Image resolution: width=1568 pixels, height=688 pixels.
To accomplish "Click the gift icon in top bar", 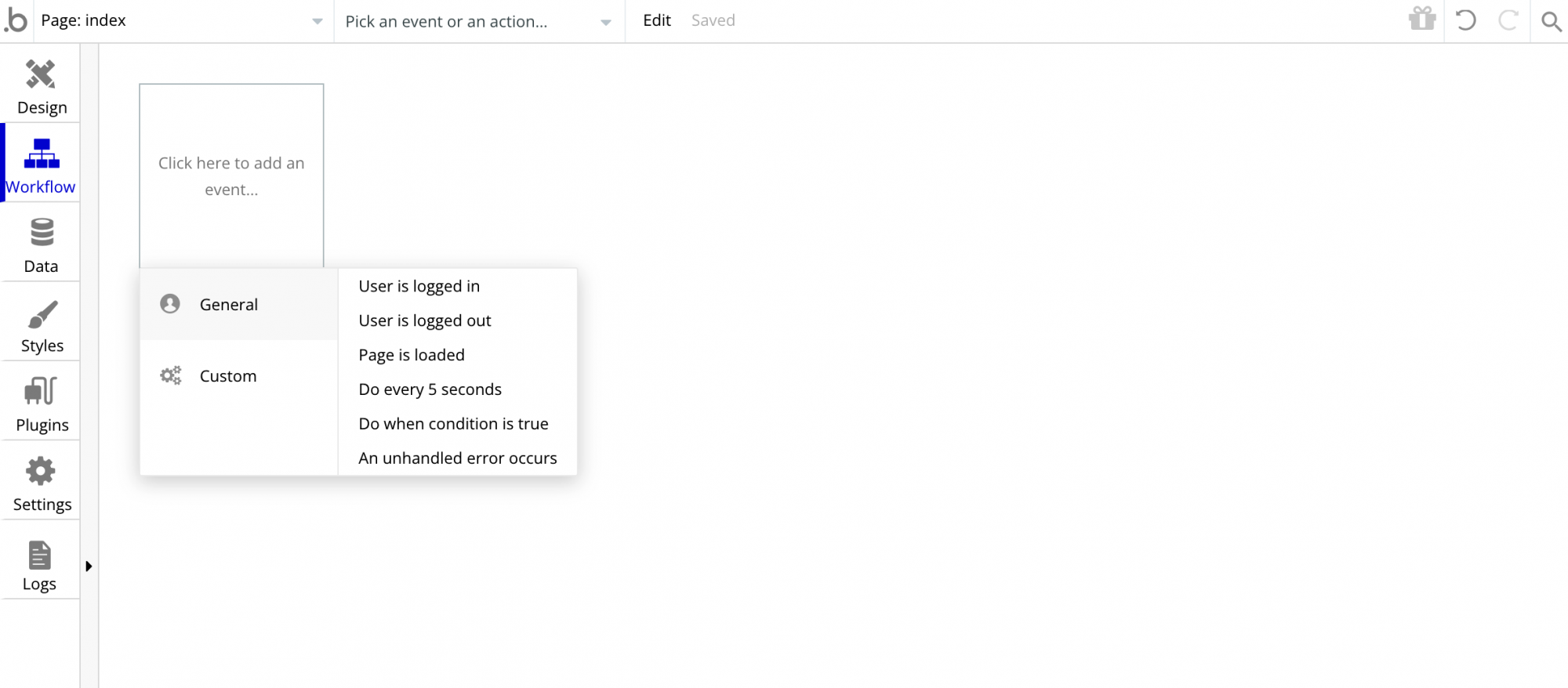I will (x=1421, y=20).
